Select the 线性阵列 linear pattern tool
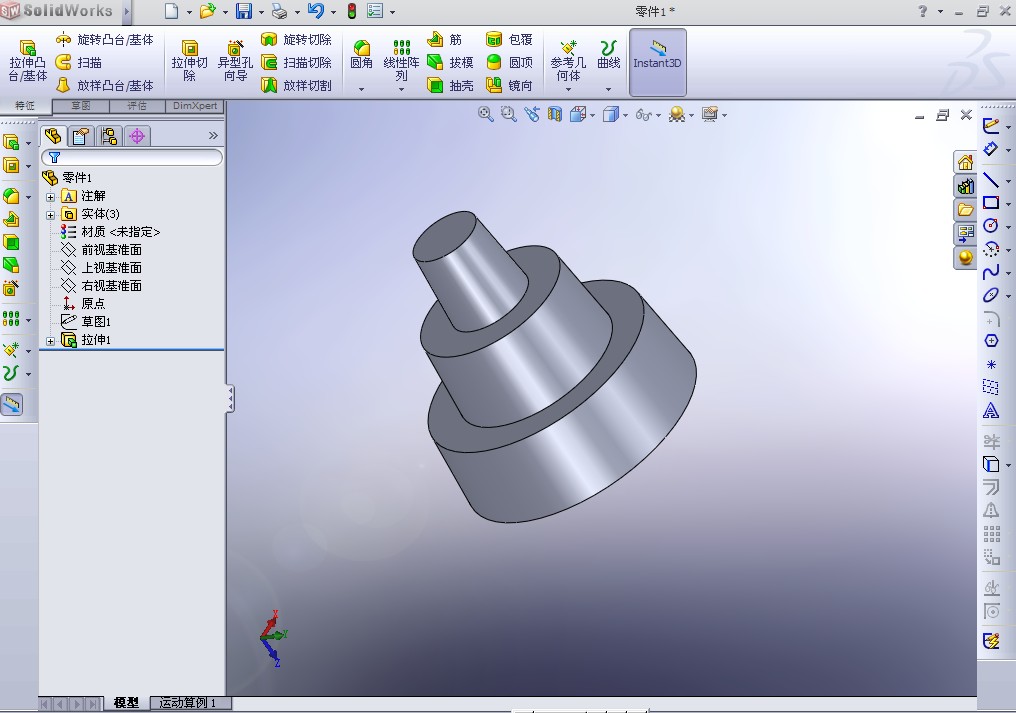 point(402,60)
